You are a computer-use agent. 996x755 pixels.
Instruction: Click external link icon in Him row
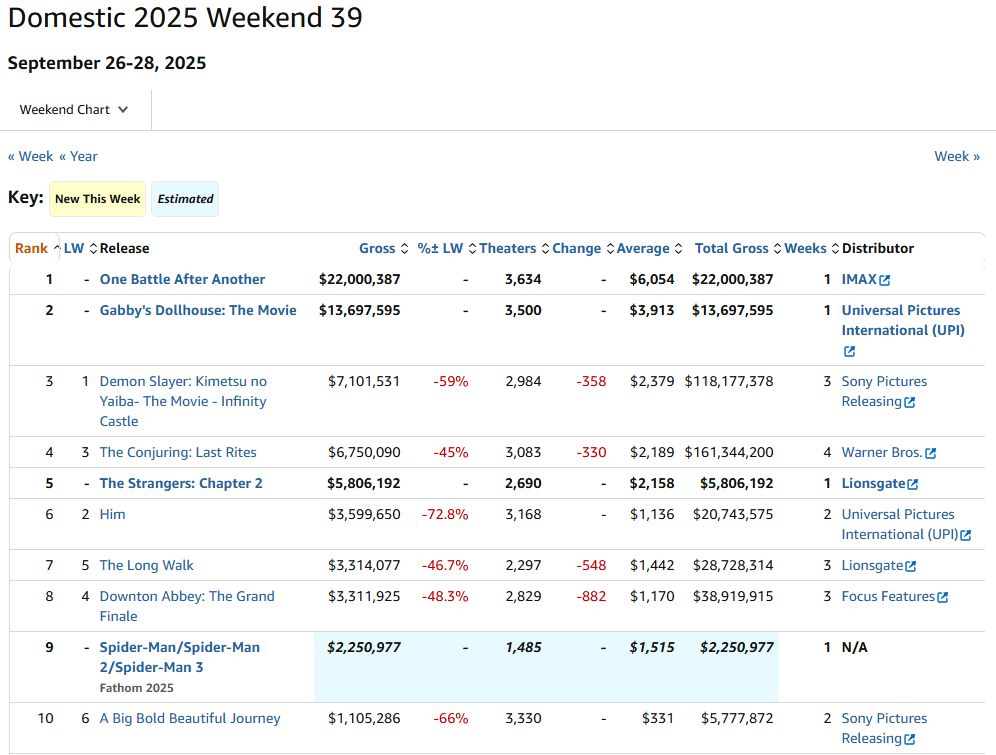[x=966, y=535]
